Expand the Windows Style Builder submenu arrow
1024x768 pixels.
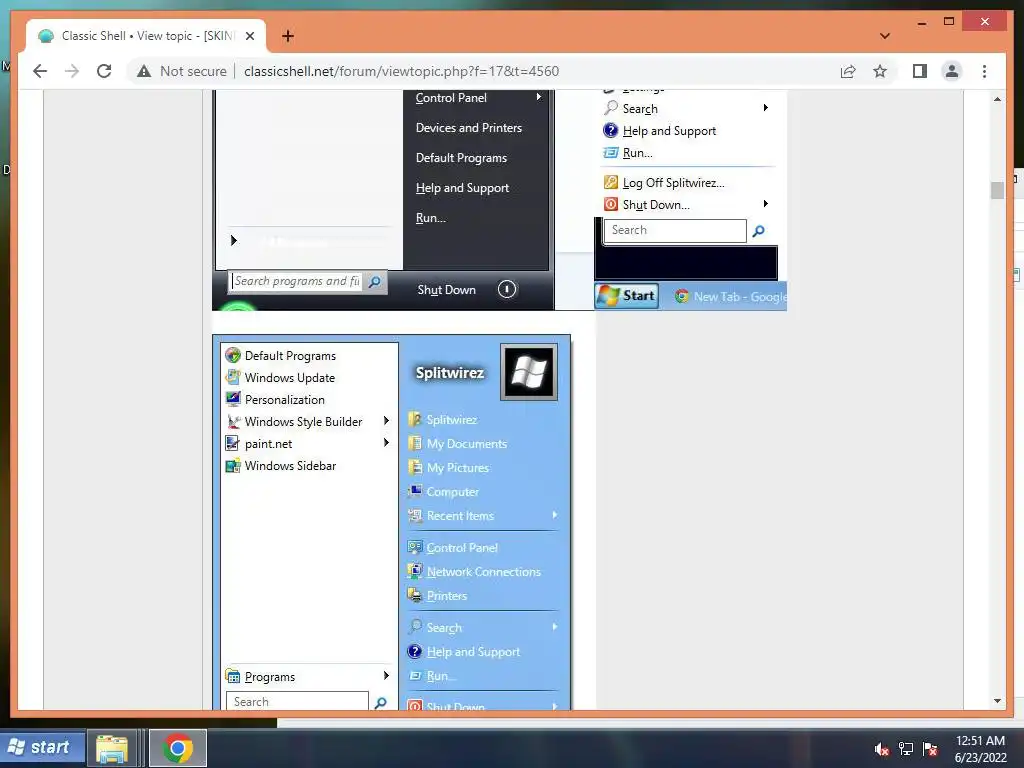[386, 421]
